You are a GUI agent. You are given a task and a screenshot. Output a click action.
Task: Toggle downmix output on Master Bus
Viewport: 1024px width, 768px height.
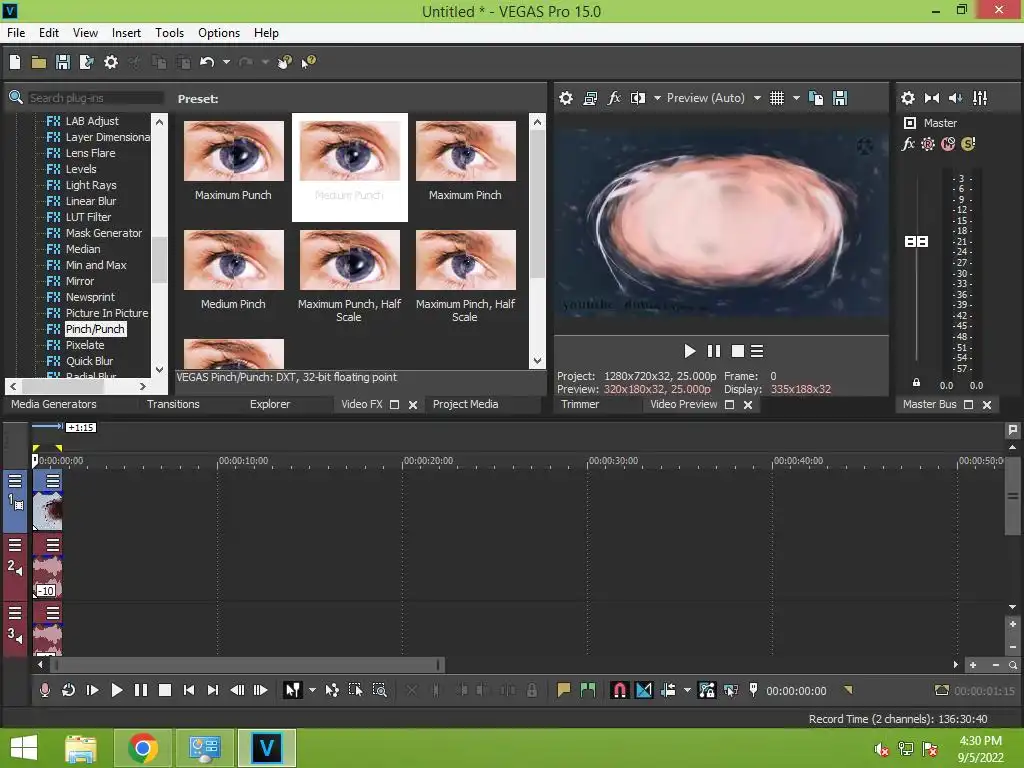tap(932, 98)
